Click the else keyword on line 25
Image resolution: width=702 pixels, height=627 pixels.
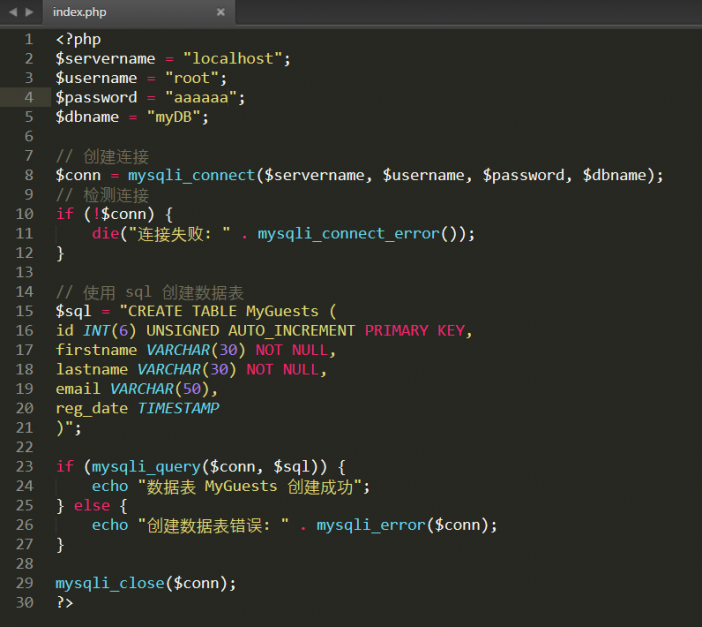[x=92, y=506]
